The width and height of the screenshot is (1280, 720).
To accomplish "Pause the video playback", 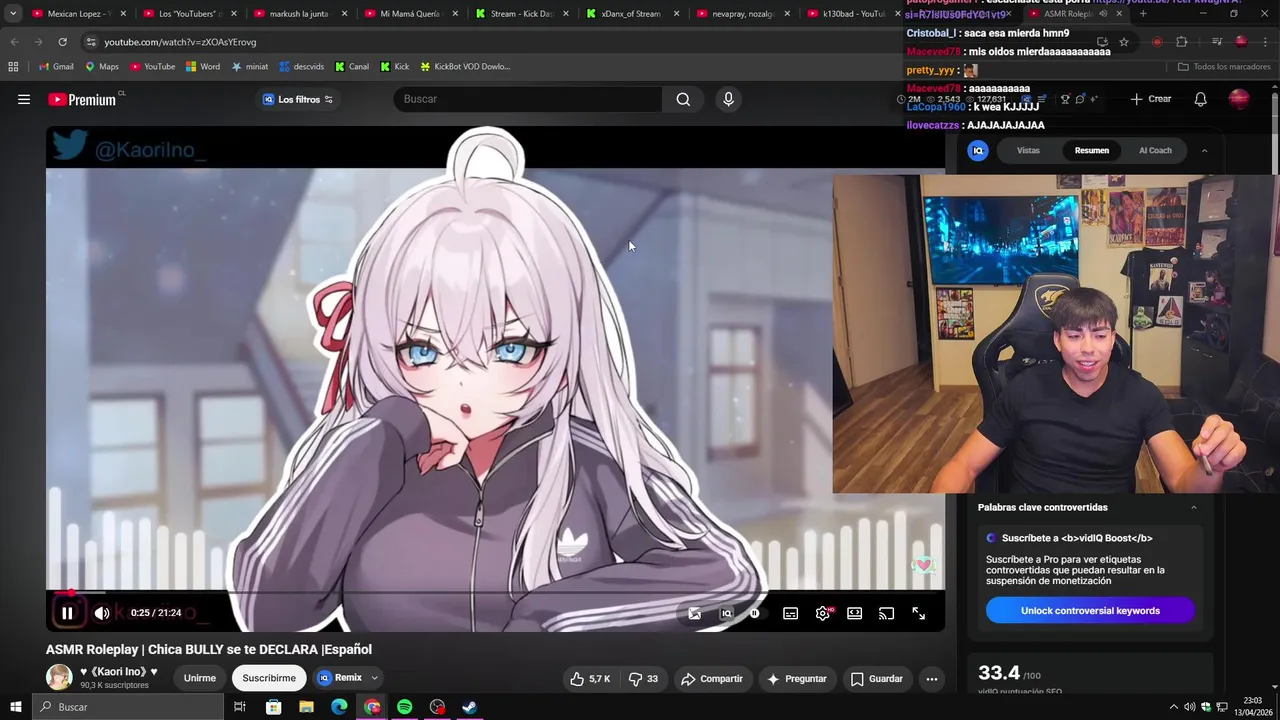I will pyautogui.click(x=67, y=613).
